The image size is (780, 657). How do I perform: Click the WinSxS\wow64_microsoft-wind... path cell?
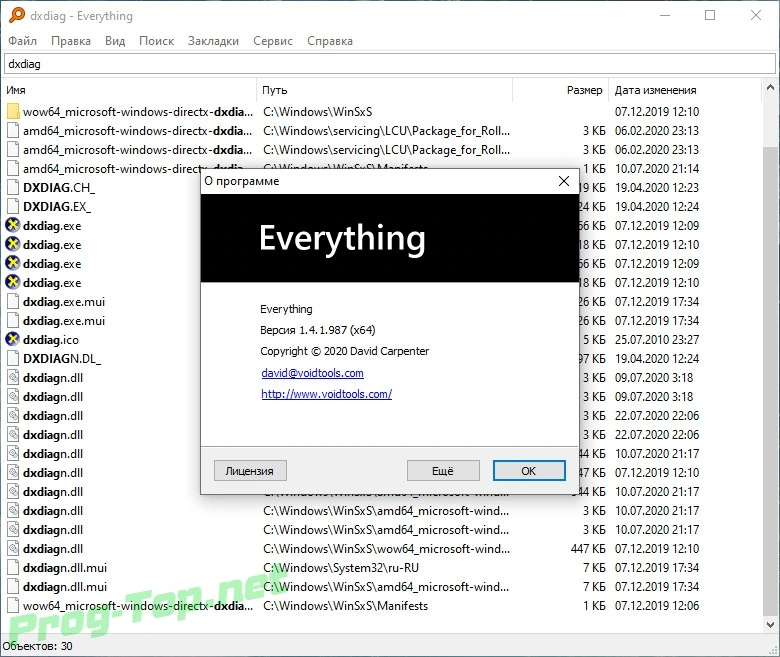(387, 549)
